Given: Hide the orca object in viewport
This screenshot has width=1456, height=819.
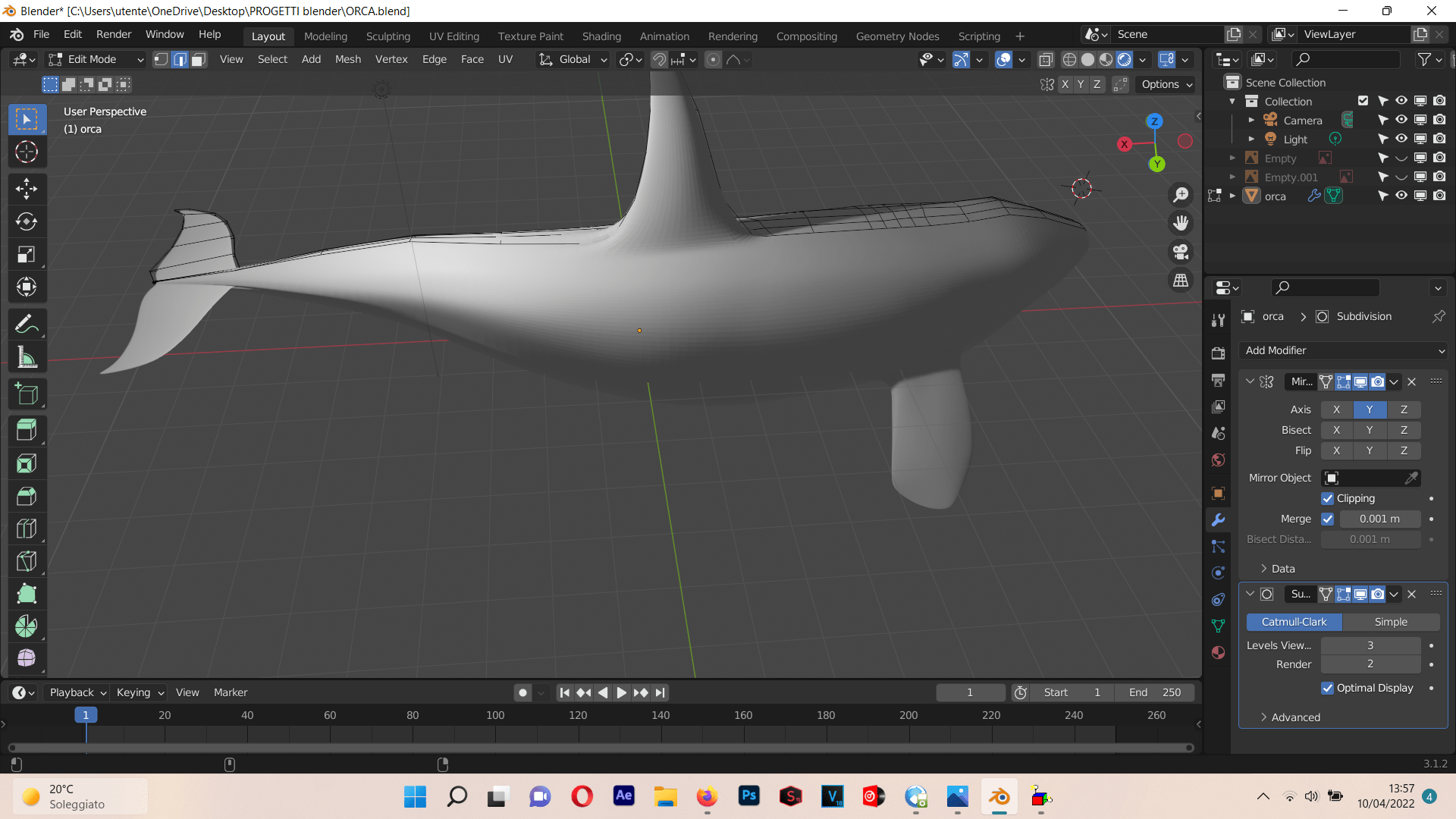Looking at the screenshot, I should click(1401, 196).
